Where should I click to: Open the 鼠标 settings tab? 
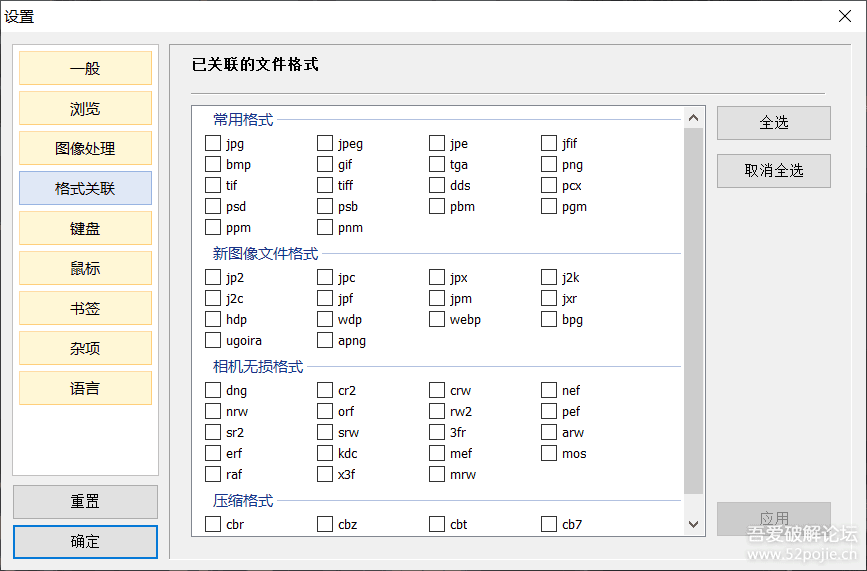pyautogui.click(x=85, y=268)
